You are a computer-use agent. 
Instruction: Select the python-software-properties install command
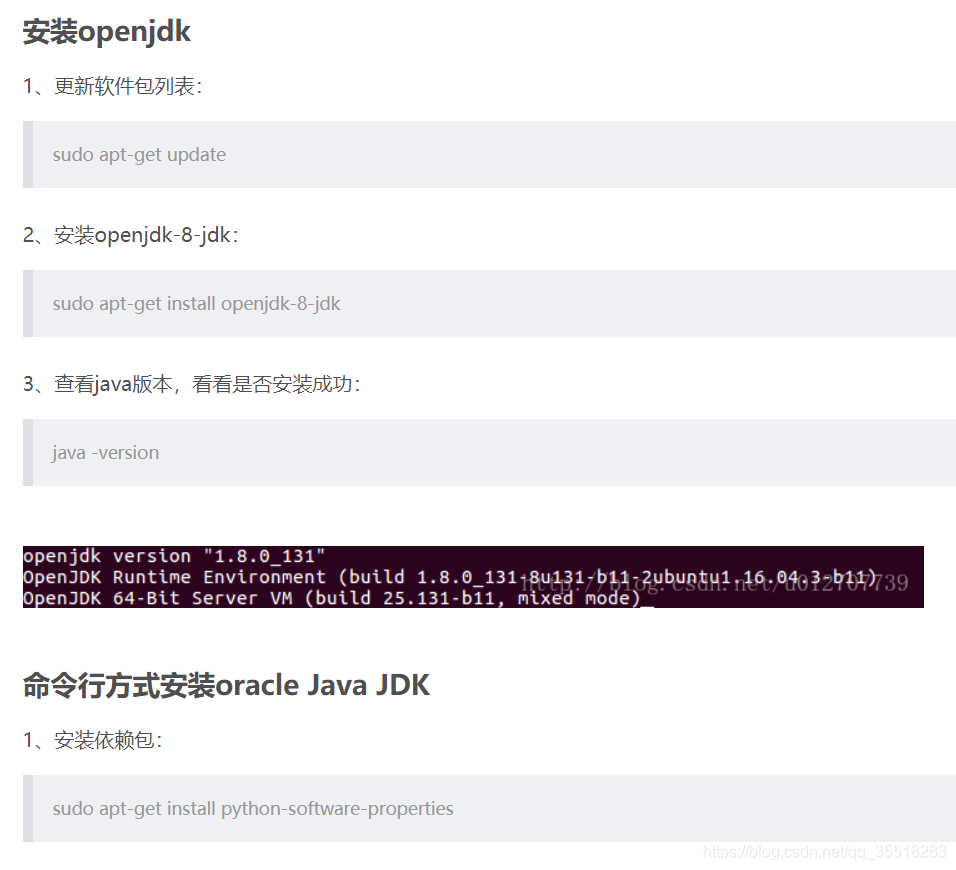(x=252, y=808)
